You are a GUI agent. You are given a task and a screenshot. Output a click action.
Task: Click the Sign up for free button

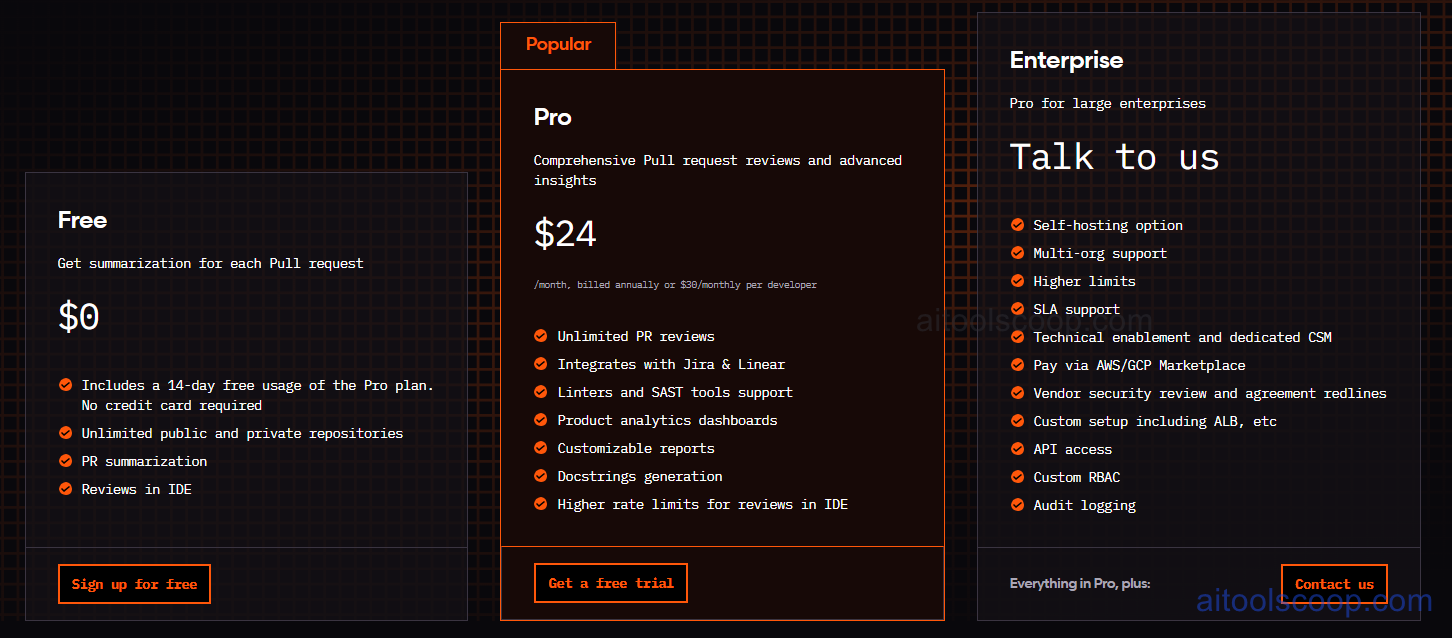pos(134,583)
